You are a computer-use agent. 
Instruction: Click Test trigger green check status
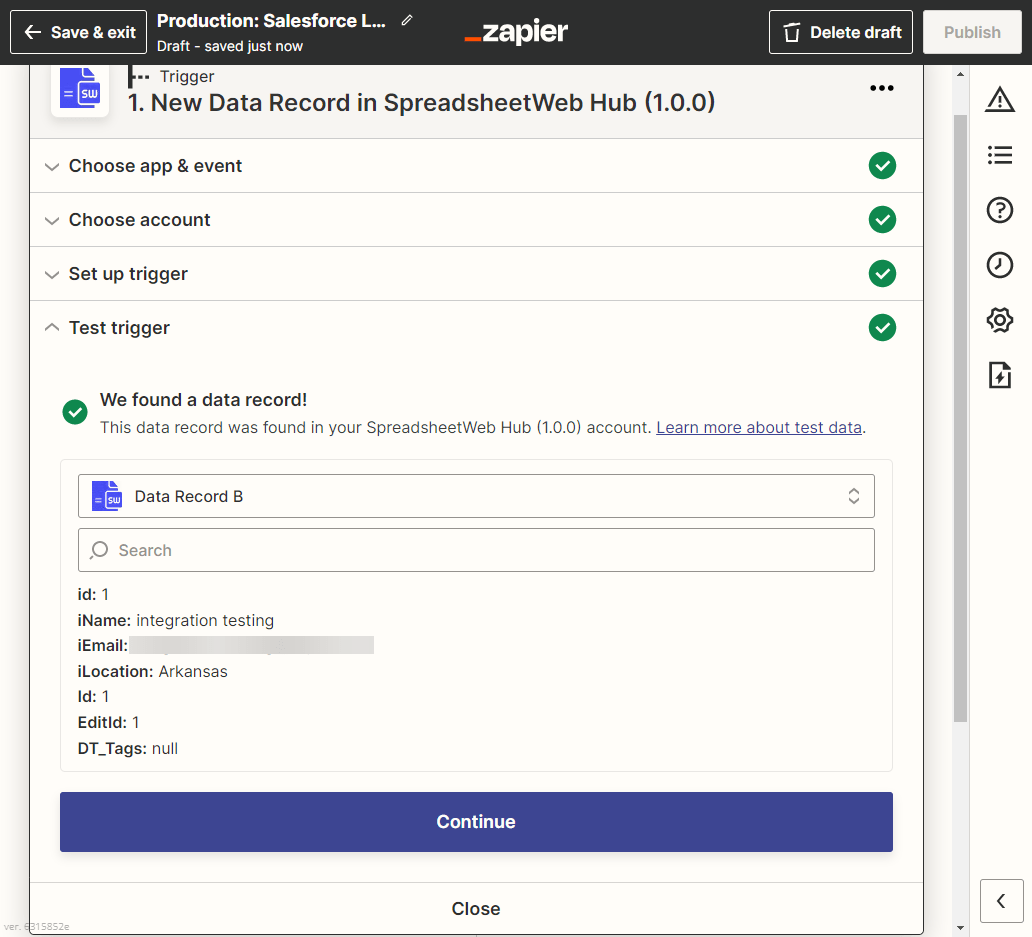(882, 328)
